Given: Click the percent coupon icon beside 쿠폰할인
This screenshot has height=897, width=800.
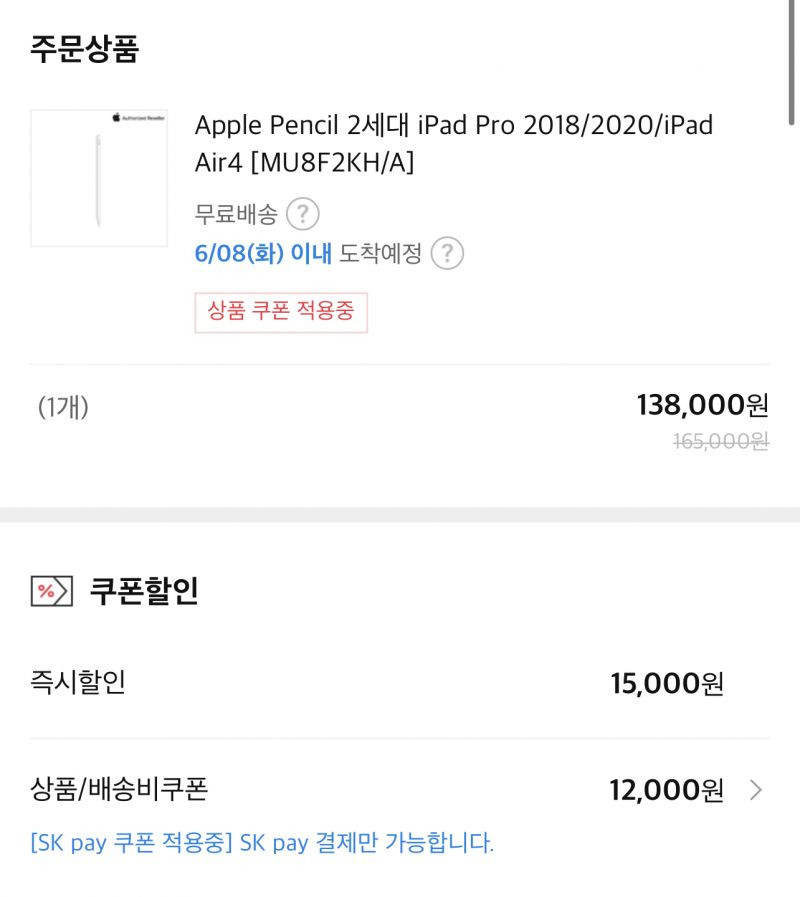Looking at the screenshot, I should 52,591.
